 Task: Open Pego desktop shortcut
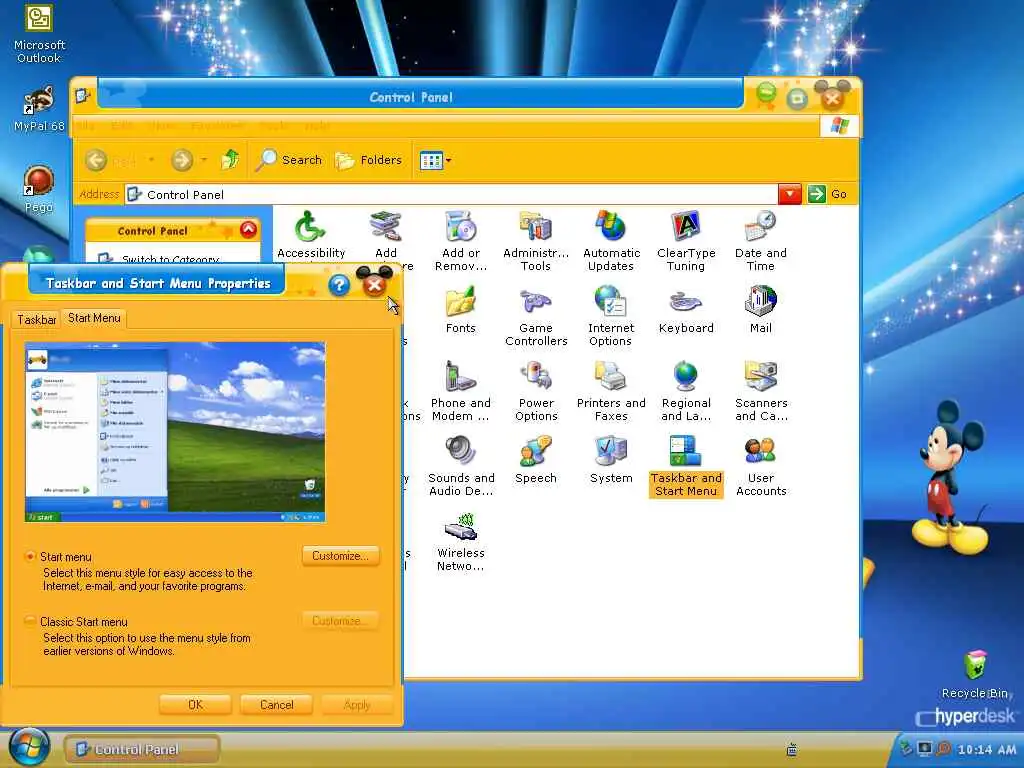point(39,190)
